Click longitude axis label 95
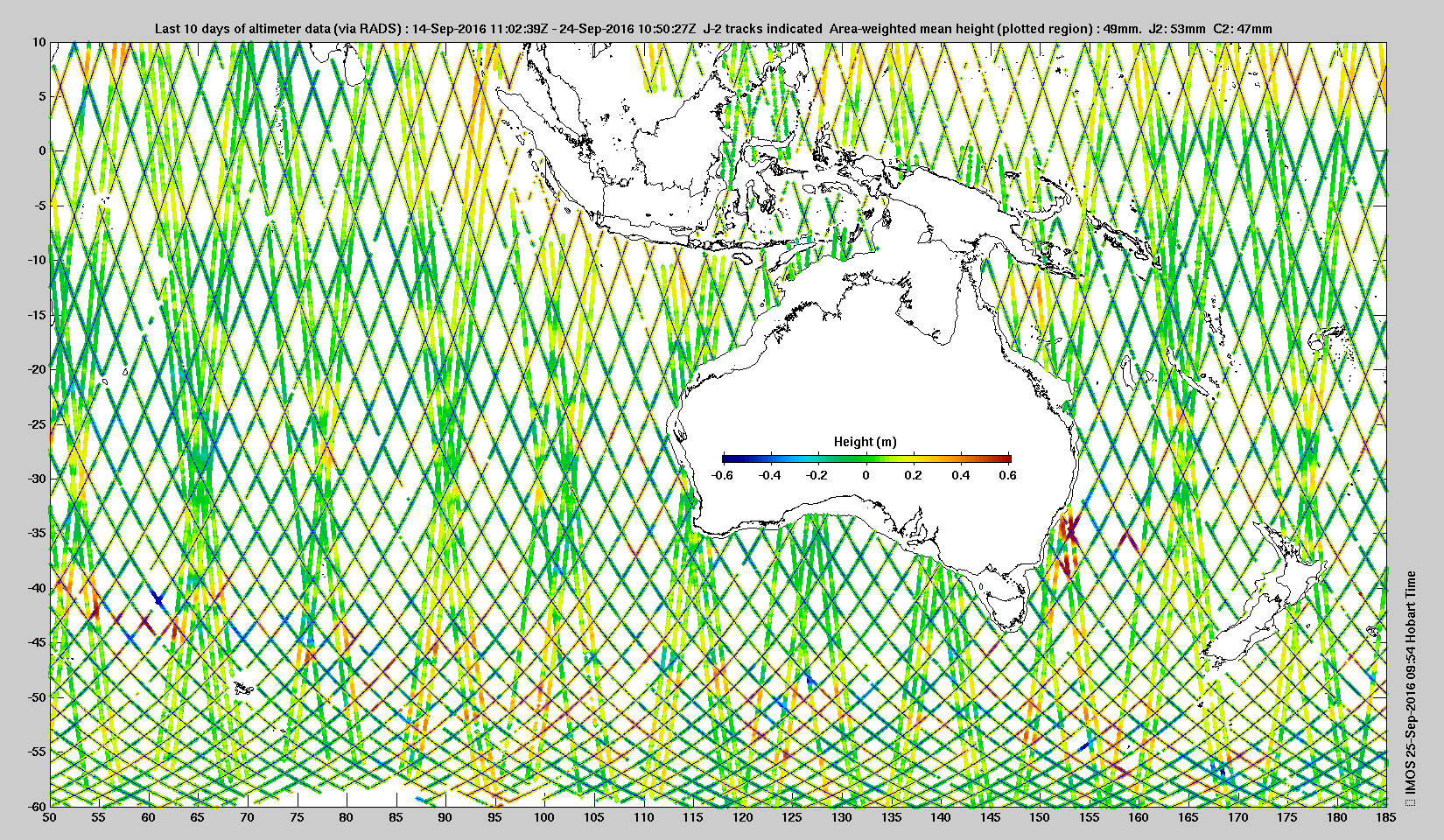Screen dimensions: 1444x840 click(495, 818)
